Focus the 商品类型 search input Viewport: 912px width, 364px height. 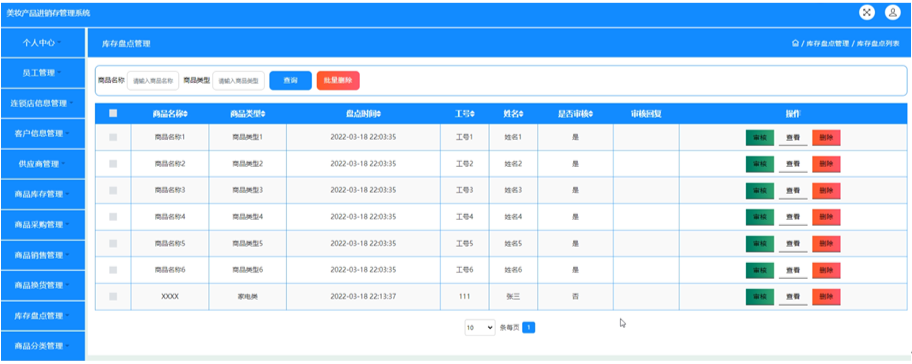[239, 81]
